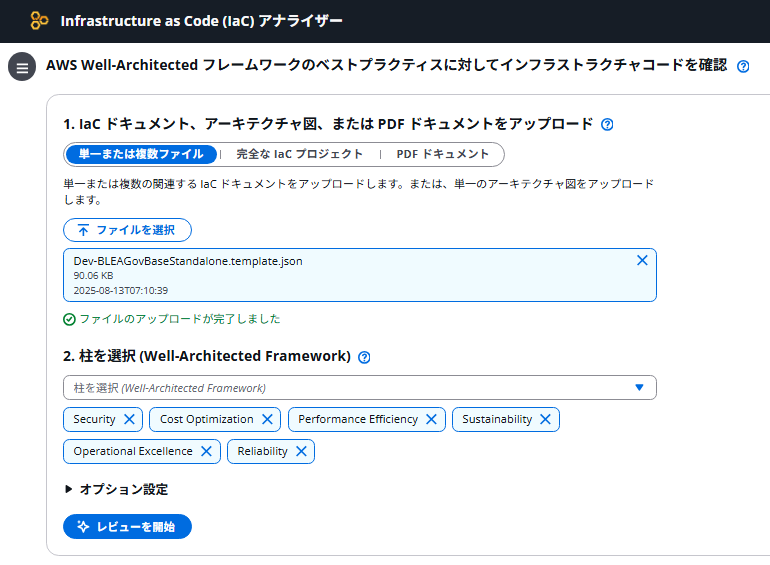
Task: Click the Reliability tag label
Action: tap(262, 451)
